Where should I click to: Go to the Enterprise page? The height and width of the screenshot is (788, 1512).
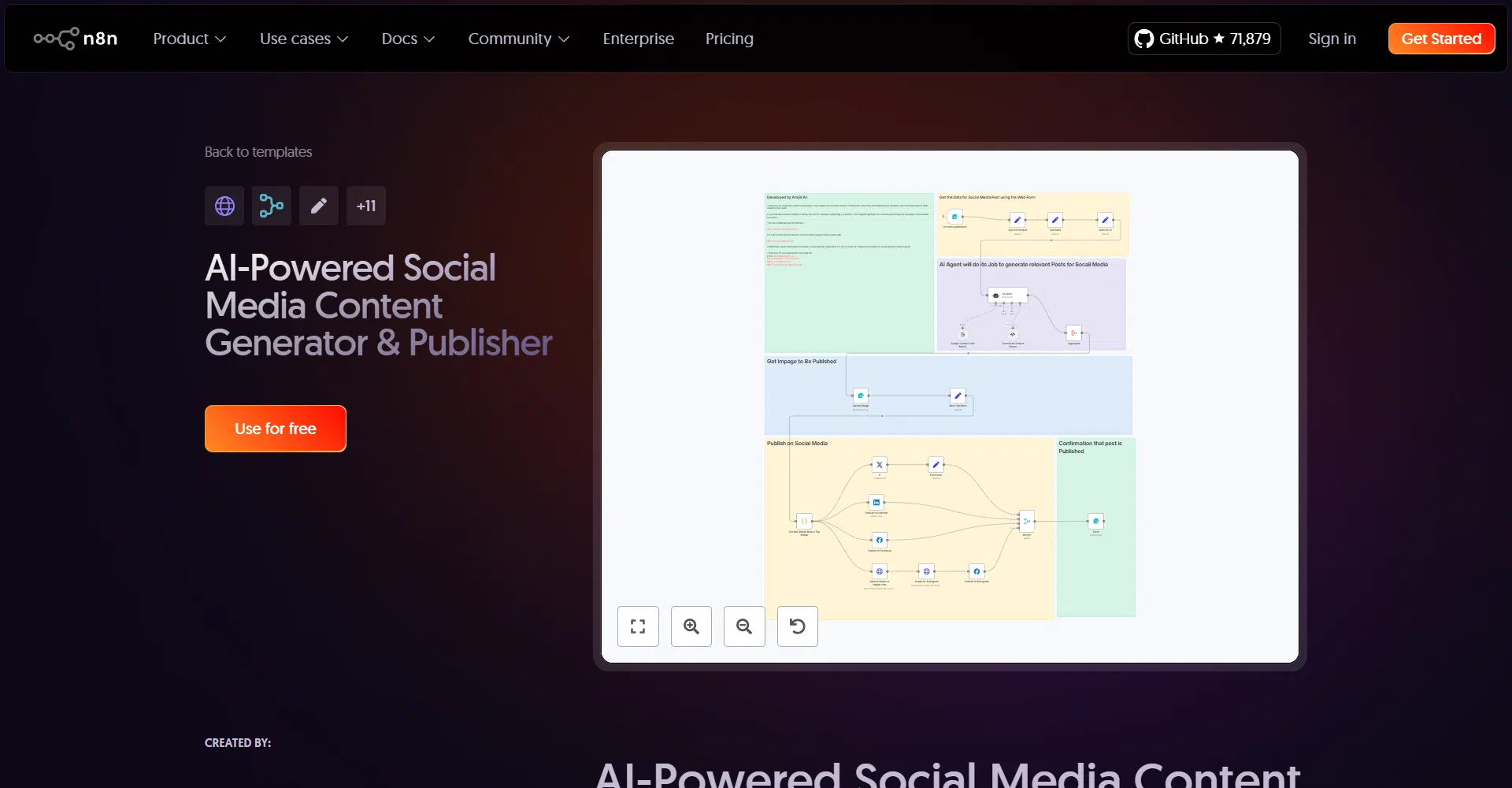(638, 39)
